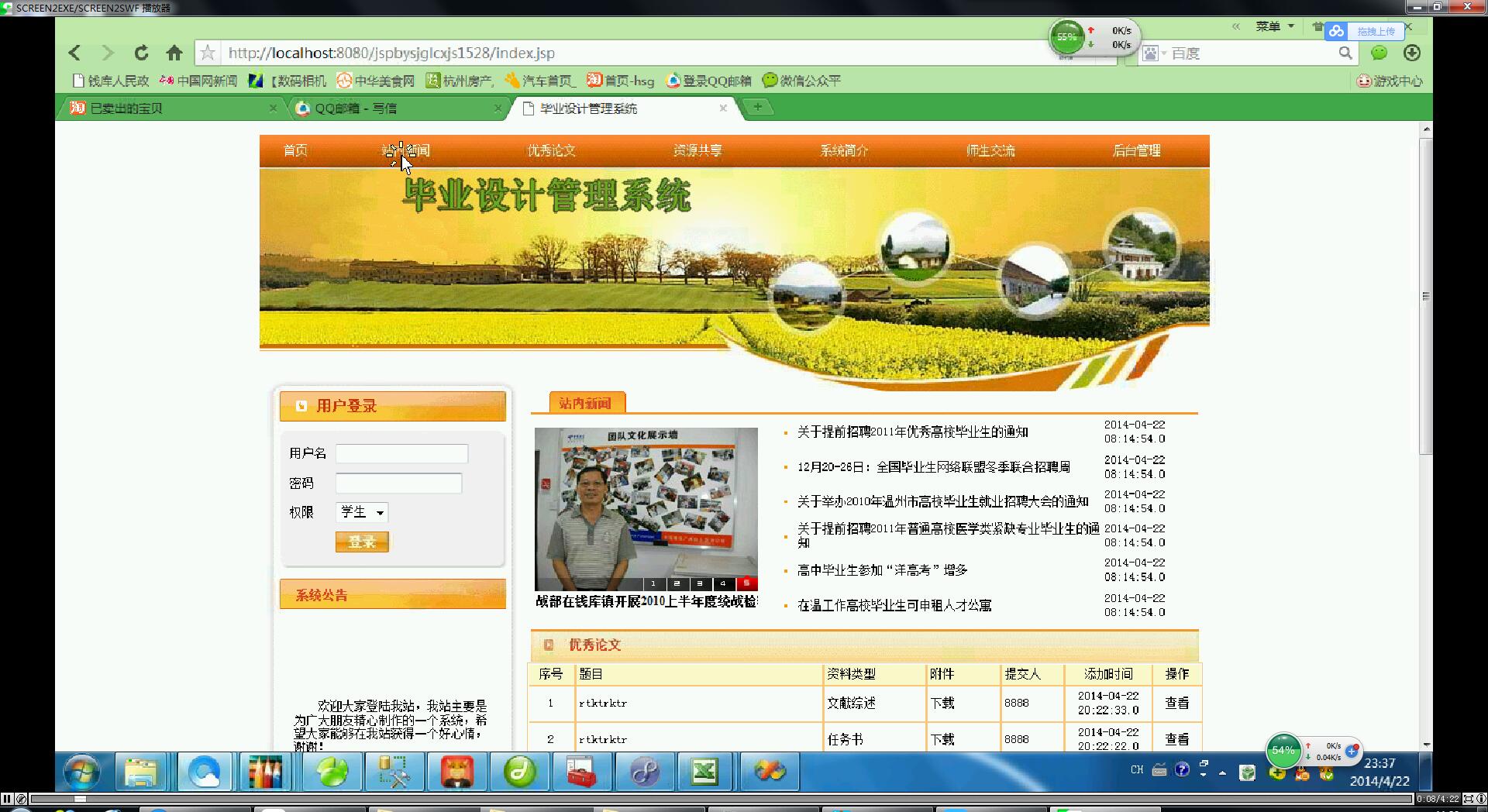The image size is (1488, 812).
Task: Open the new tab plus button
Action: pyautogui.click(x=758, y=107)
